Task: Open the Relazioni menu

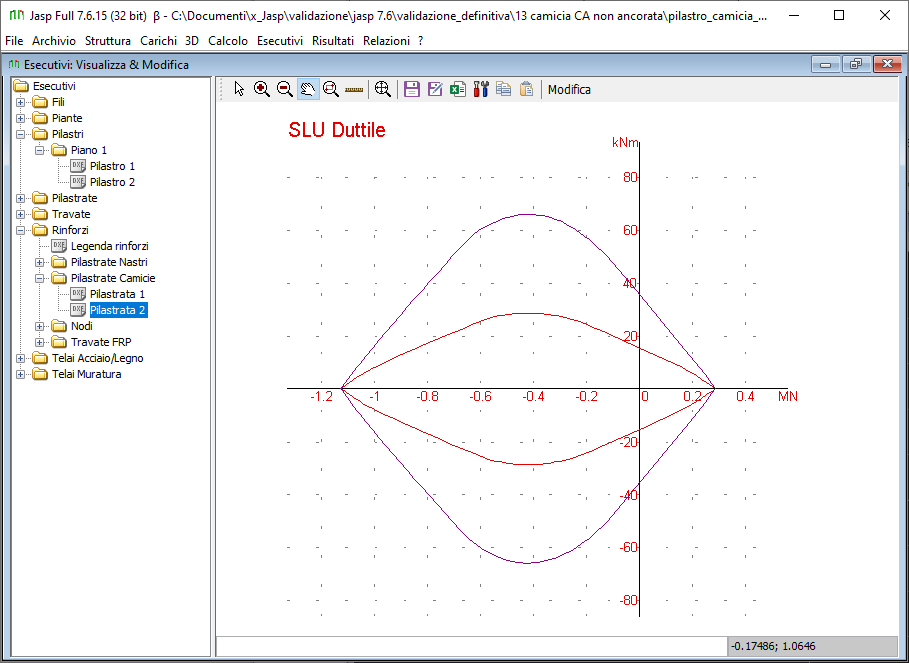Action: click(x=387, y=41)
